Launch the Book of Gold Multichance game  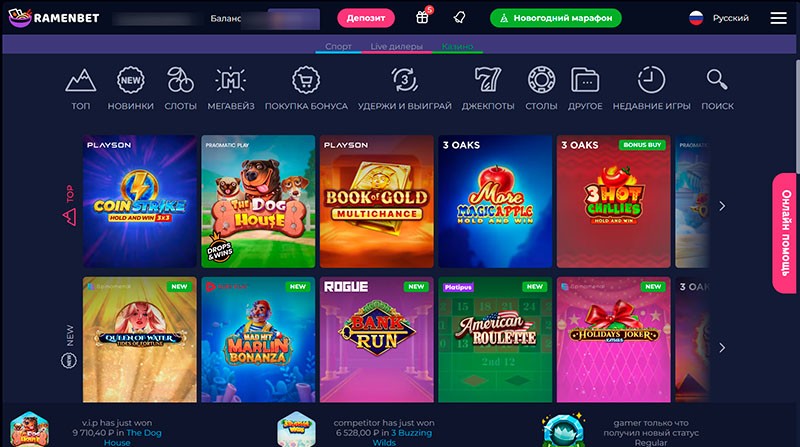click(x=377, y=201)
